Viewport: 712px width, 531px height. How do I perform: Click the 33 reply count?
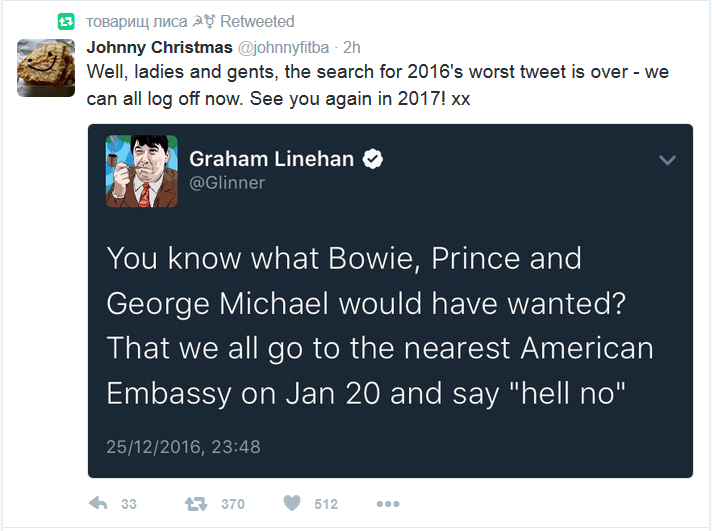(x=129, y=504)
